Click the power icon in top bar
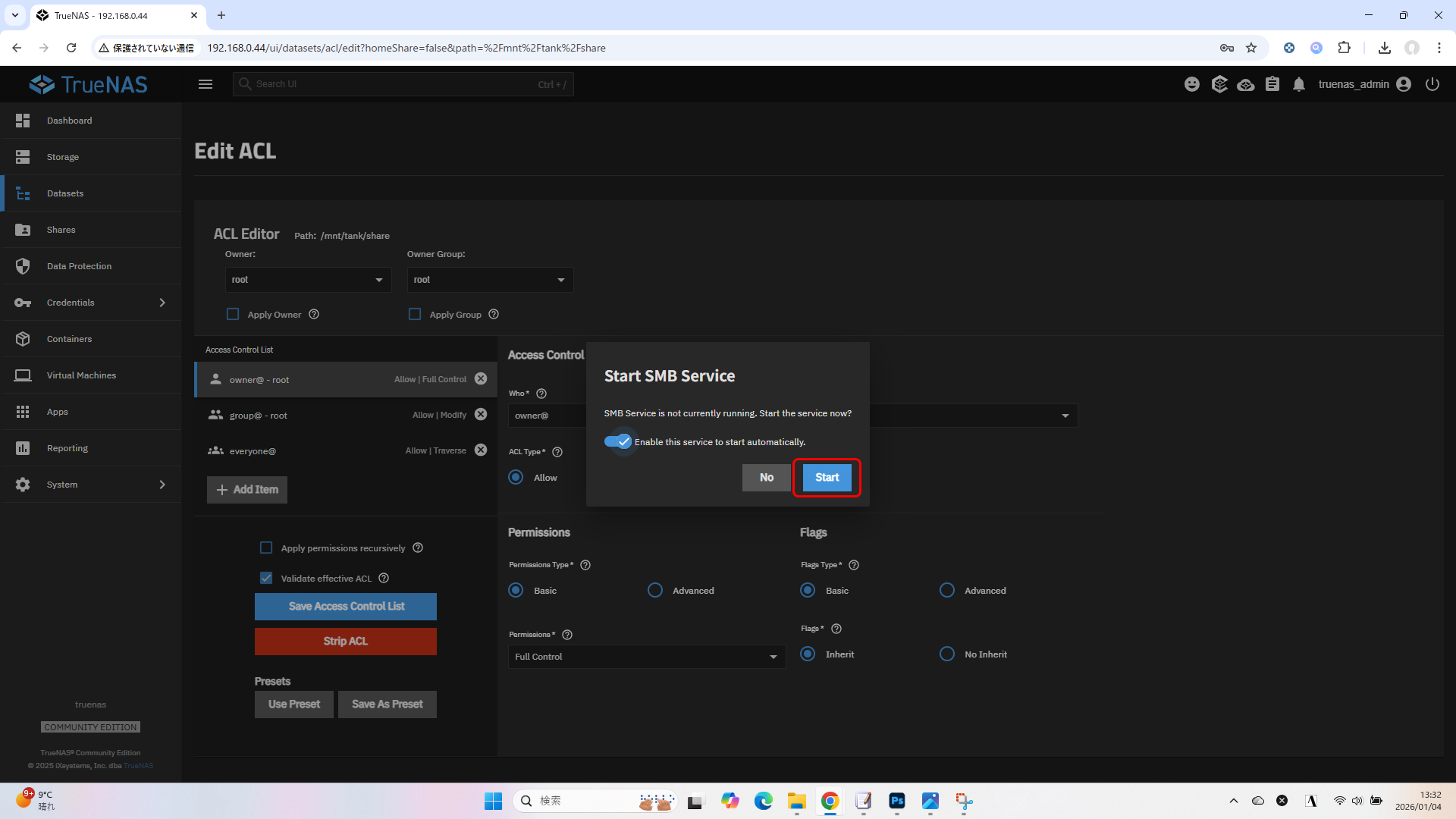This screenshot has width=1456, height=819. click(1432, 84)
